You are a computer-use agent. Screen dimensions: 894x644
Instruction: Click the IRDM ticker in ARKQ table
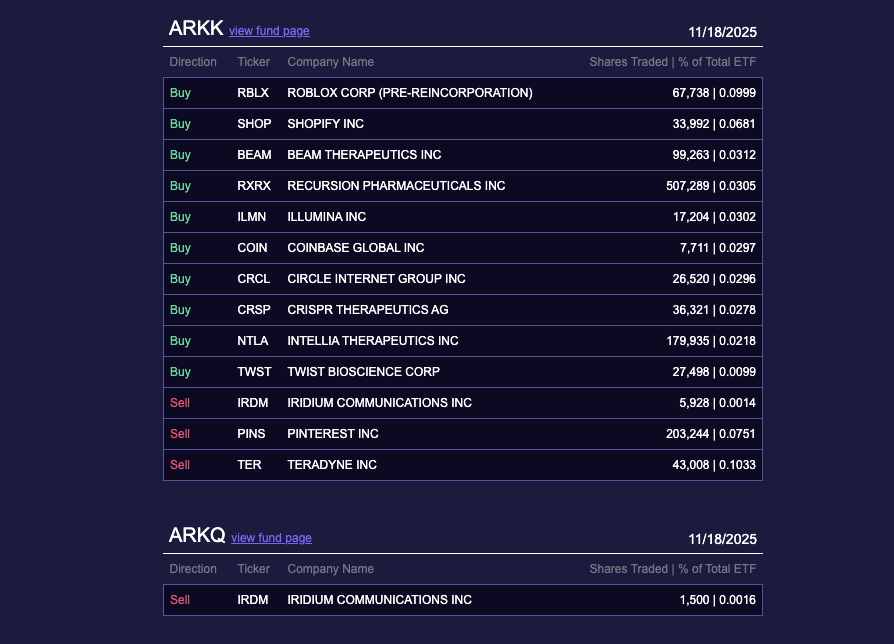pos(253,600)
